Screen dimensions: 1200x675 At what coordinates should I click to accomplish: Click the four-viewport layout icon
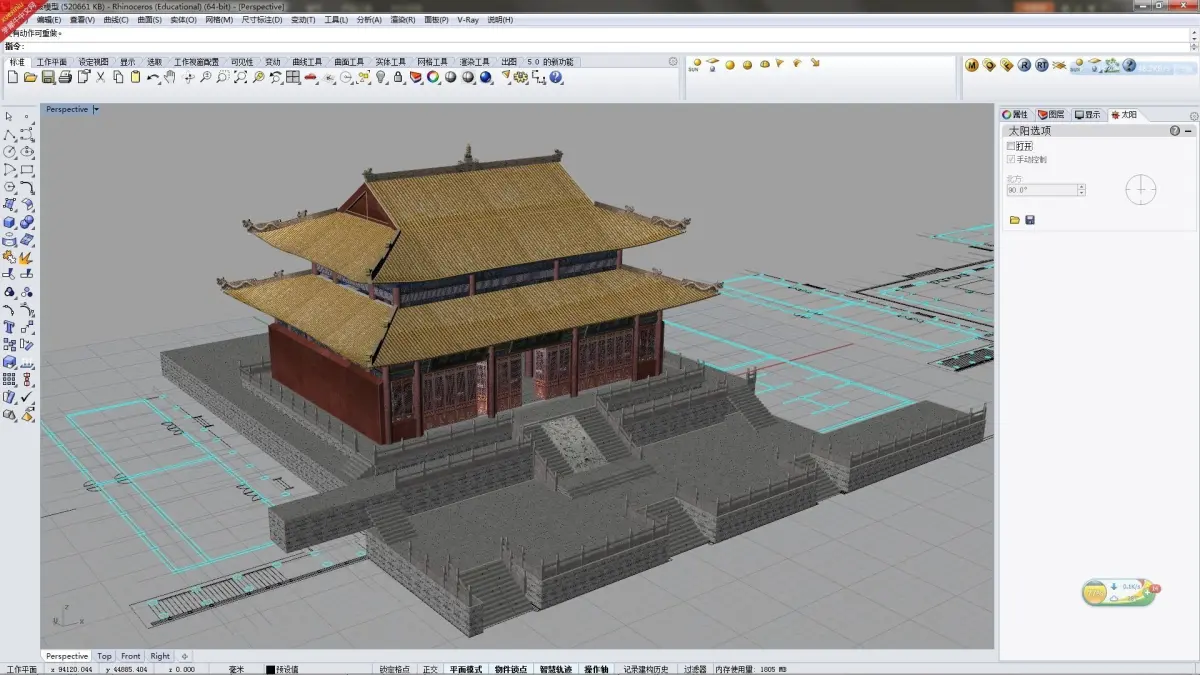[x=293, y=77]
